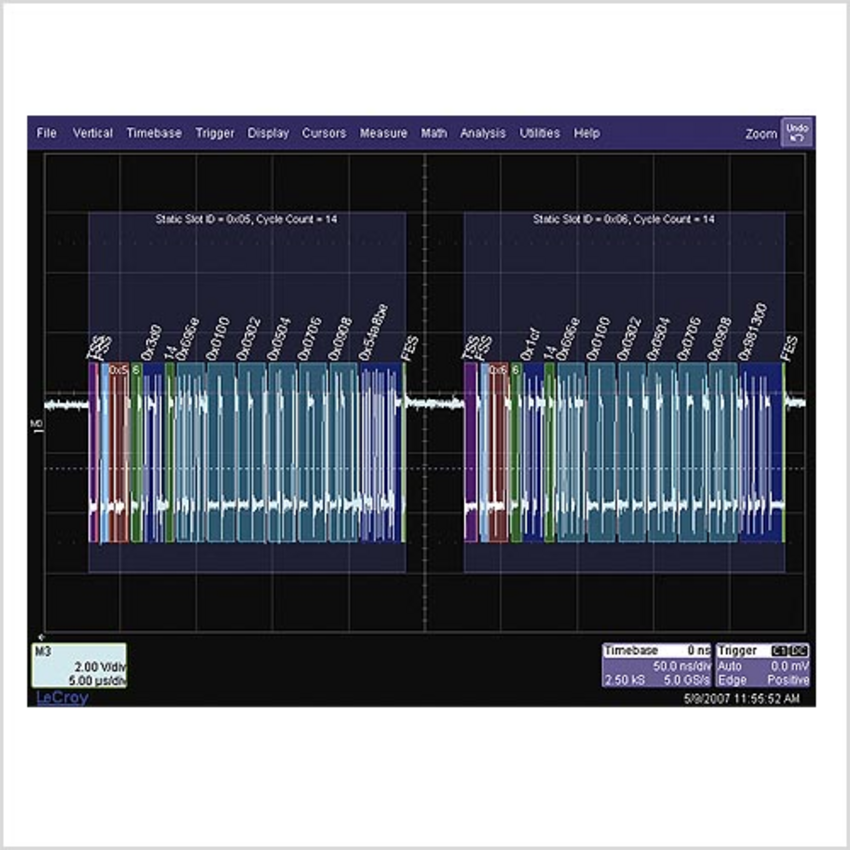Open the File menu
Image resolution: width=850 pixels, height=850 pixels.
point(47,133)
